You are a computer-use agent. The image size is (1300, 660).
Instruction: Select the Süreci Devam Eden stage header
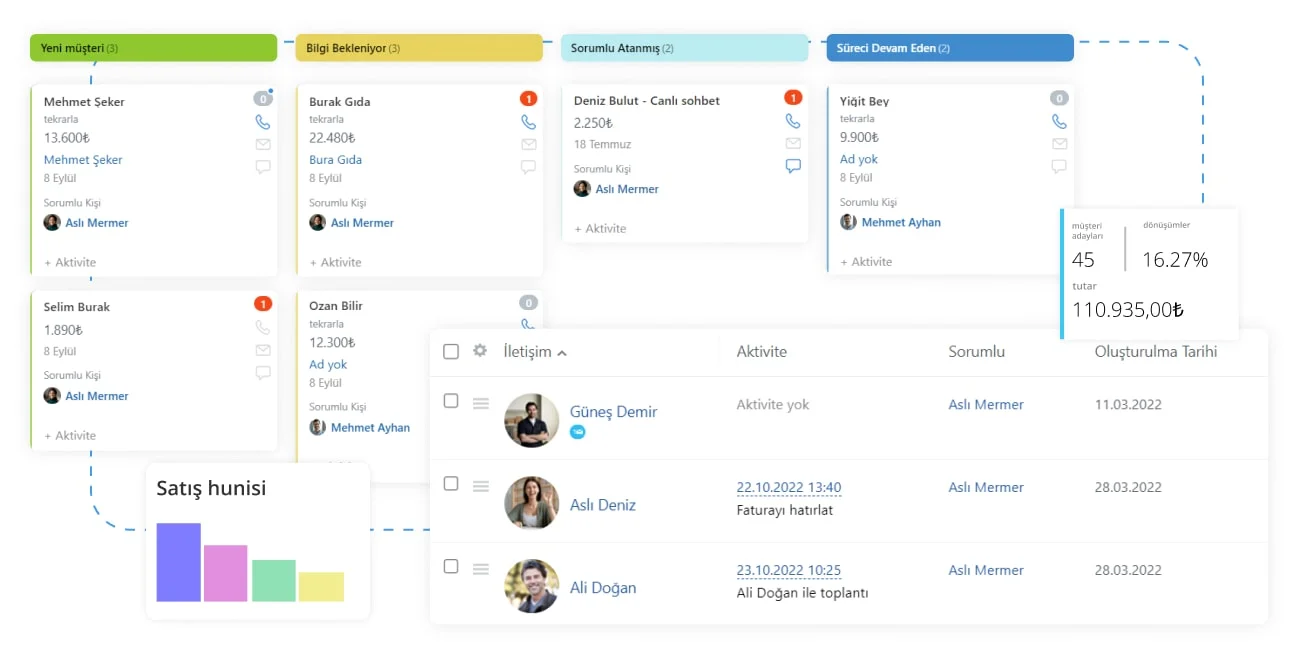(x=950, y=48)
